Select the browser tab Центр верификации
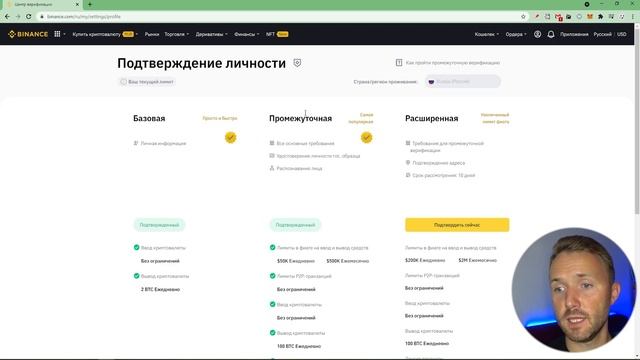640x360 pixels. click(41, 4)
